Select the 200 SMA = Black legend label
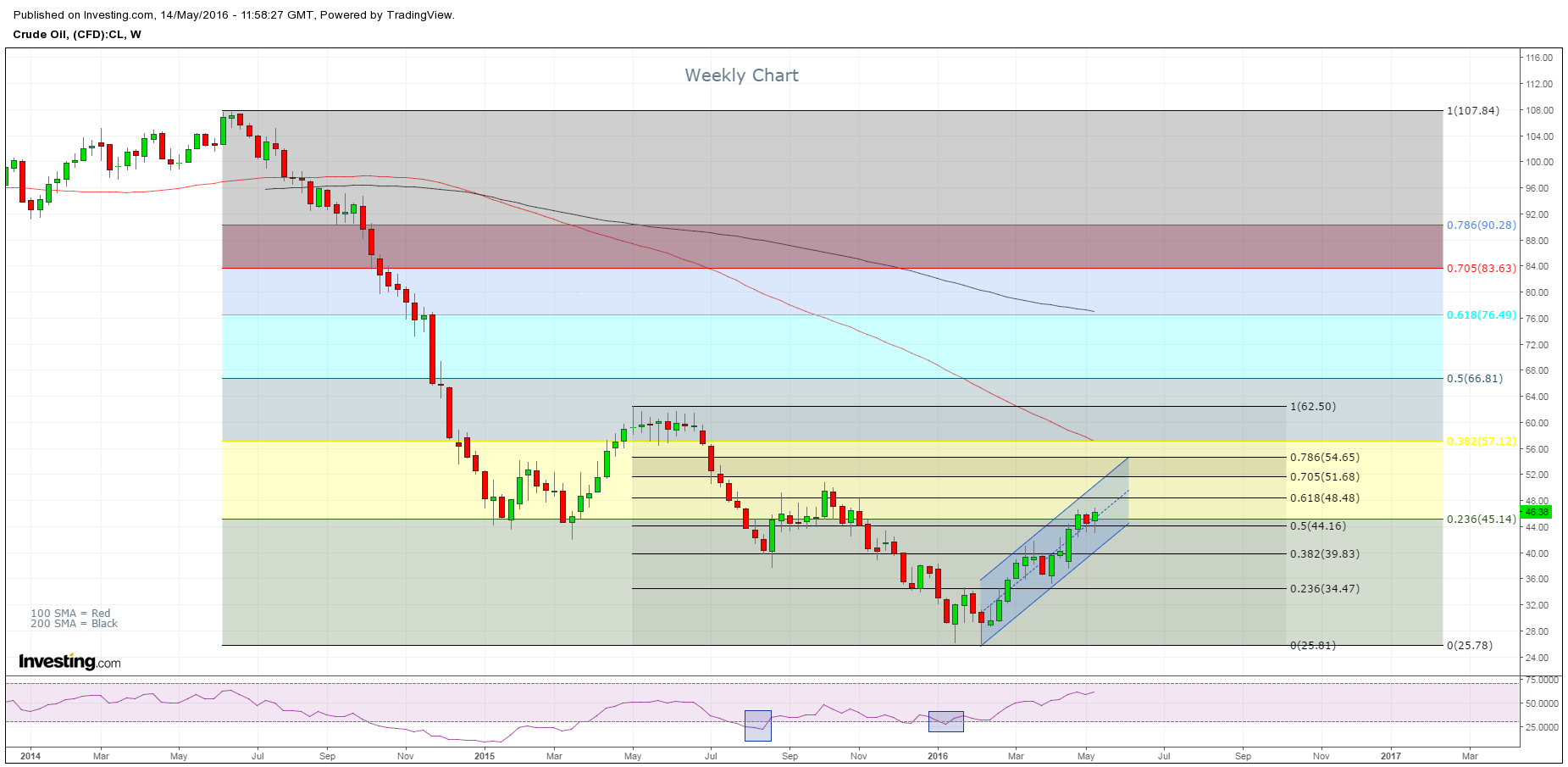1568x767 pixels. point(74,624)
